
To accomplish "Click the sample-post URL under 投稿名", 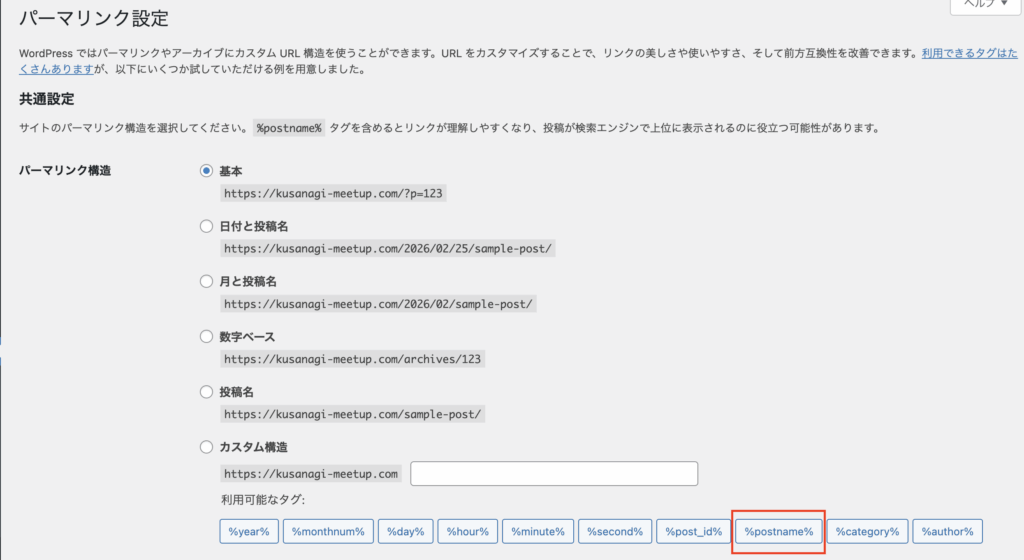I will 354,413.
